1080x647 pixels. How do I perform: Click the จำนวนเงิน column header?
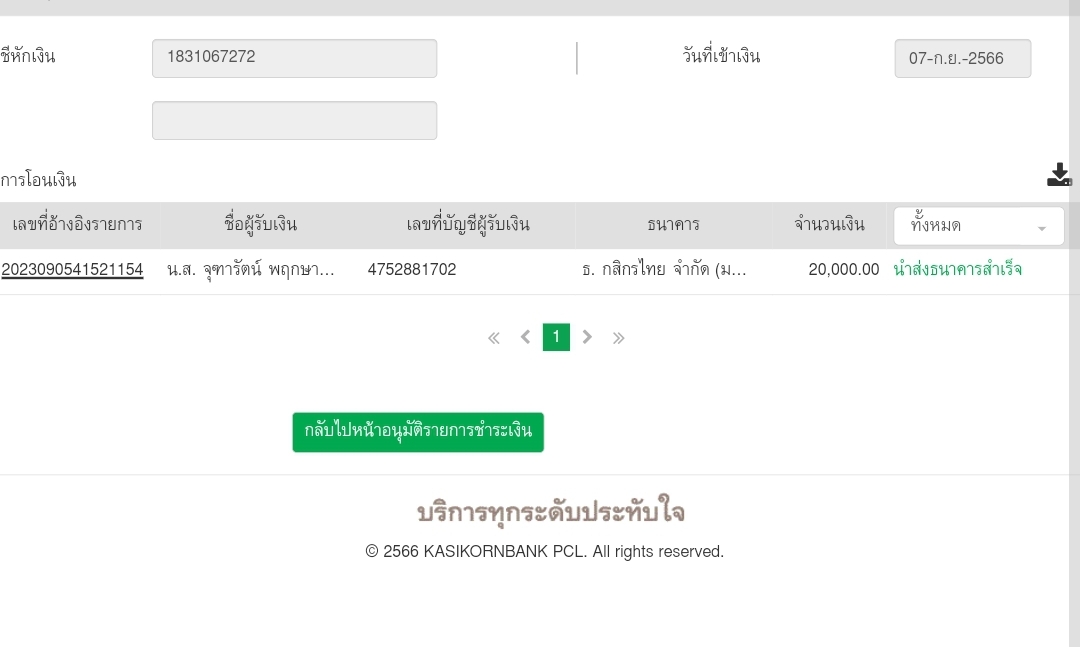(x=829, y=225)
